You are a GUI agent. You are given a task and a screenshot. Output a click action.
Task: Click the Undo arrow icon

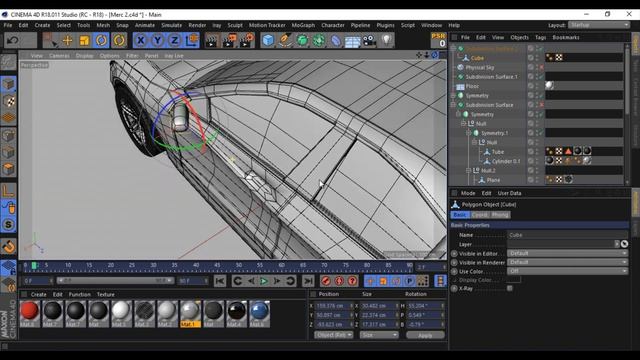click(x=13, y=40)
